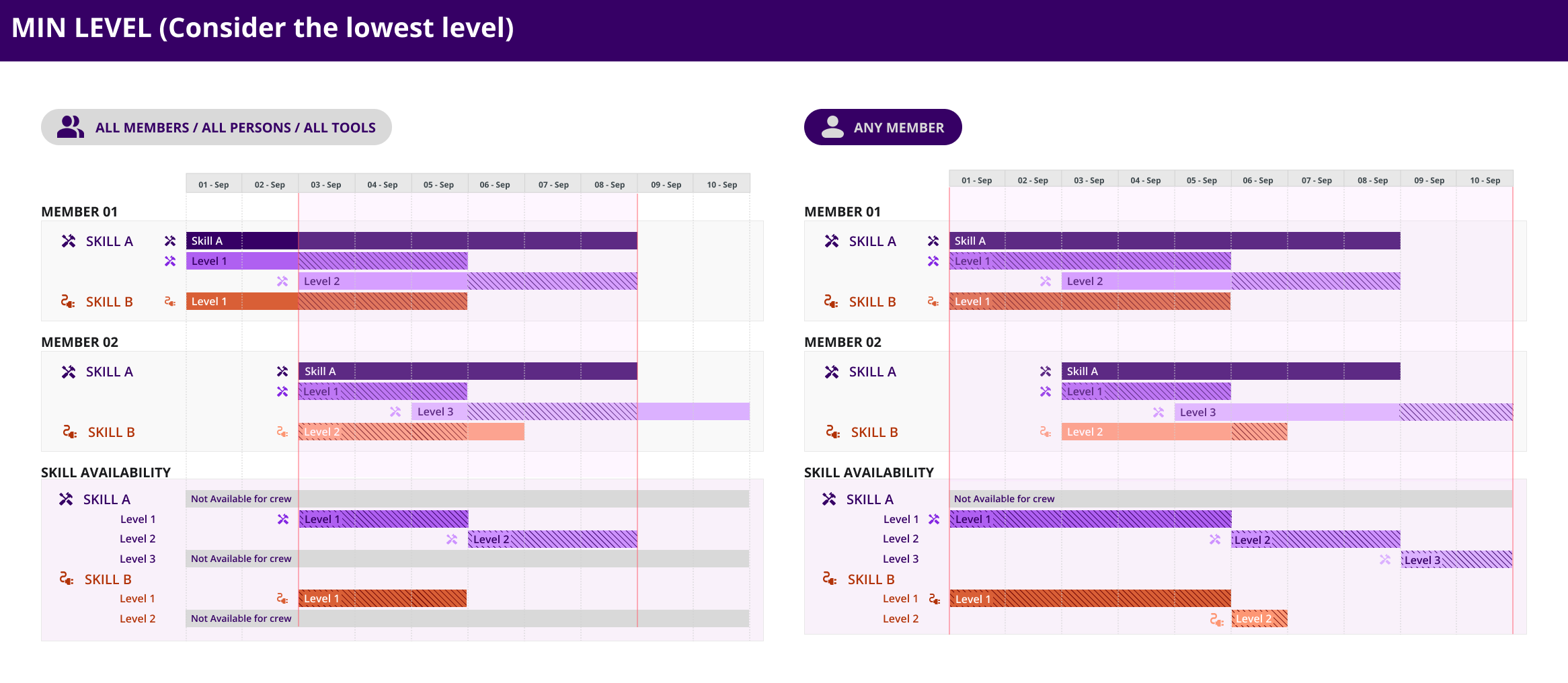Click the MIN LEVEL title banner
The width and height of the screenshot is (1568, 683).
(262, 28)
